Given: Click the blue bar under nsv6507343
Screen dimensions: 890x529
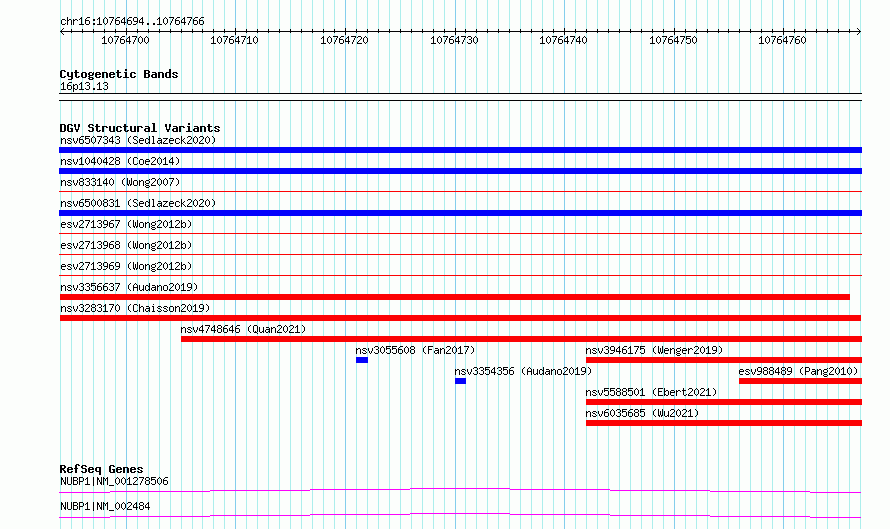Looking at the screenshot, I should tap(460, 150).
